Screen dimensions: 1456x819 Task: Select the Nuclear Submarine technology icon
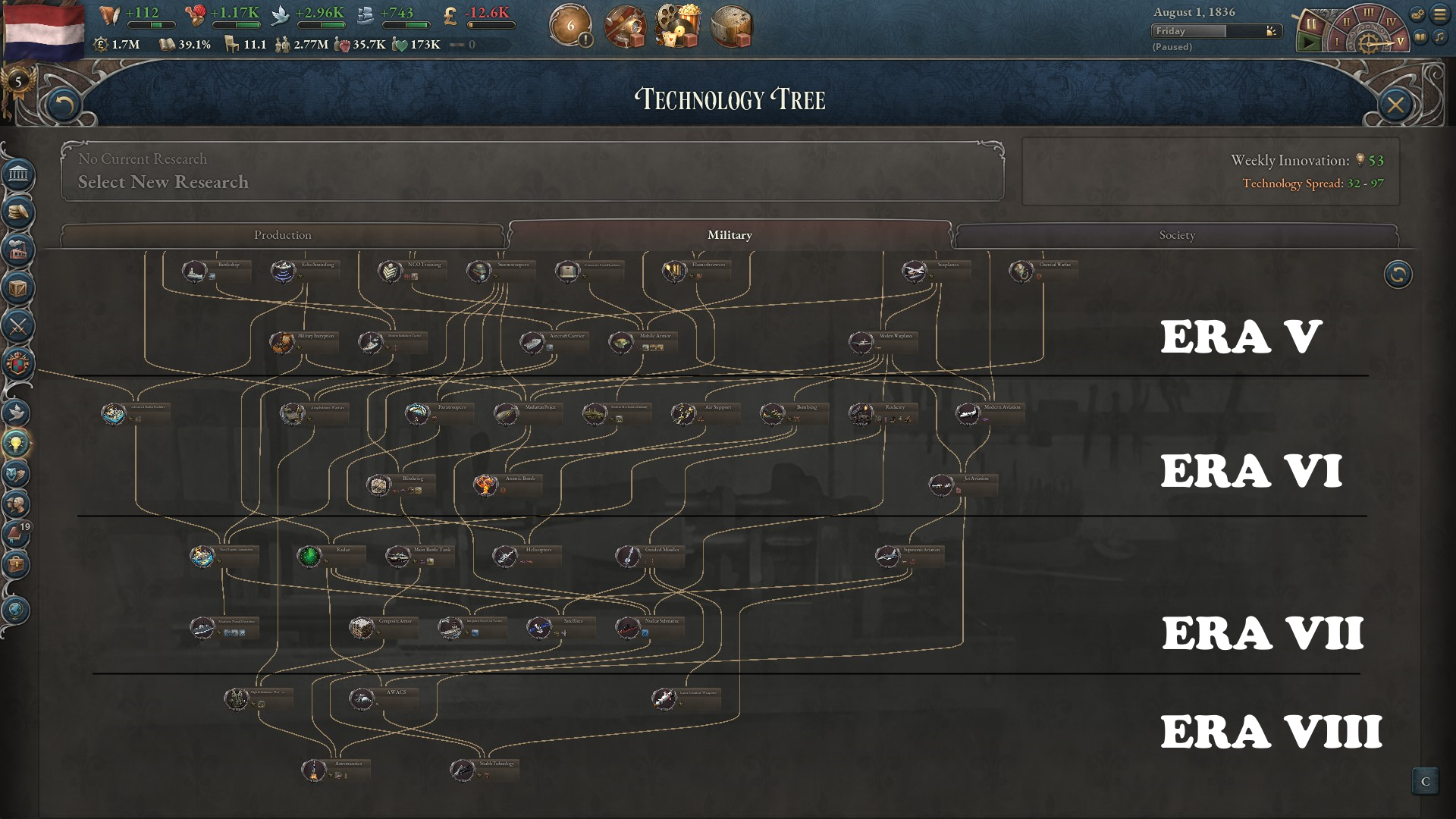click(628, 628)
